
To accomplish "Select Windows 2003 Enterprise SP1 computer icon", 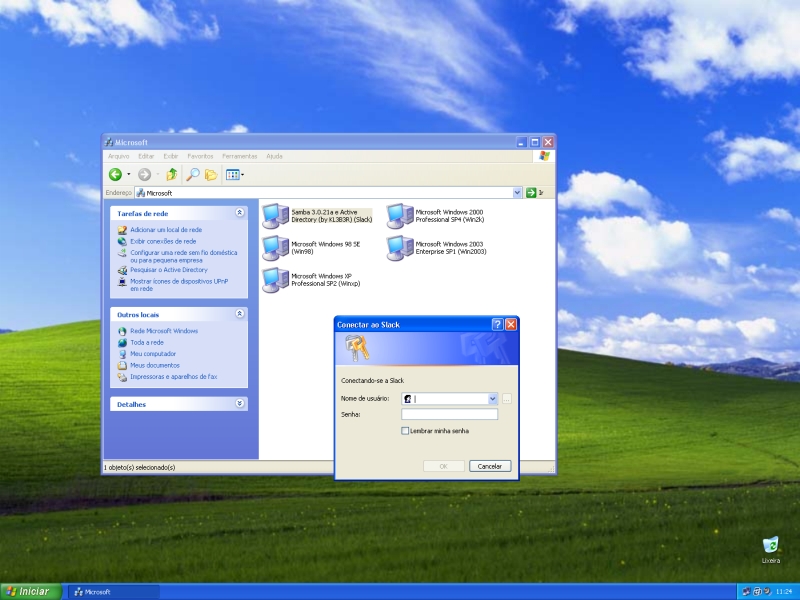I will click(x=400, y=247).
